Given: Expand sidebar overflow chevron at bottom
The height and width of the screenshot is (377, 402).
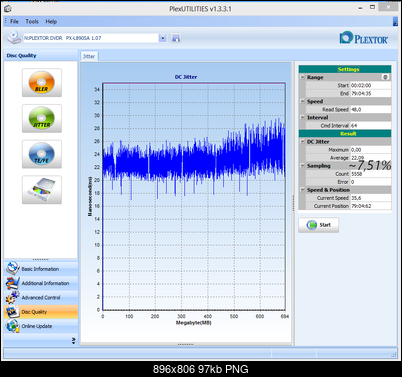Looking at the screenshot, I should [74, 340].
